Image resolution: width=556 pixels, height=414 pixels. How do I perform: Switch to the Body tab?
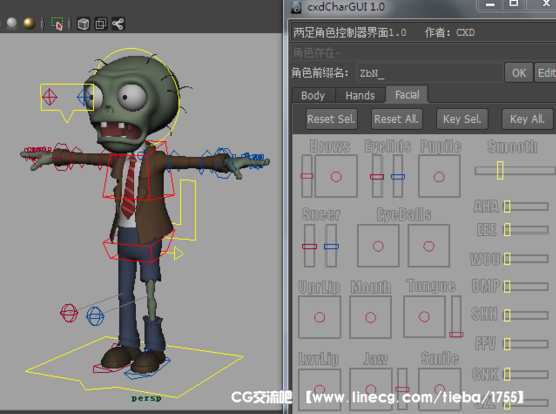pyautogui.click(x=313, y=95)
